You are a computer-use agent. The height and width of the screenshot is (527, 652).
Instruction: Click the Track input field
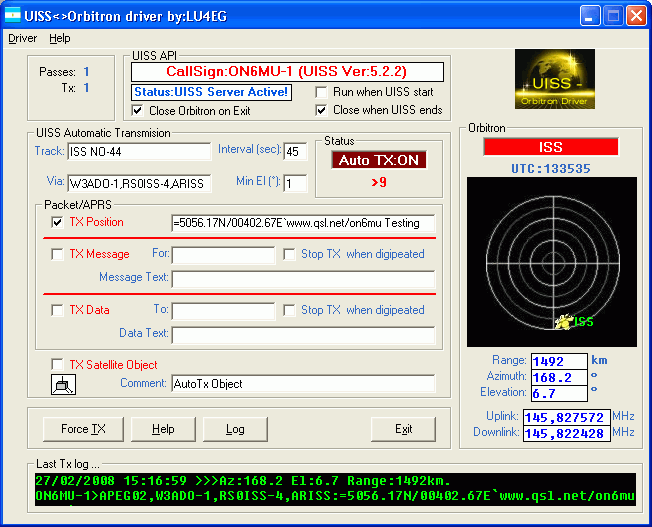[x=139, y=151]
